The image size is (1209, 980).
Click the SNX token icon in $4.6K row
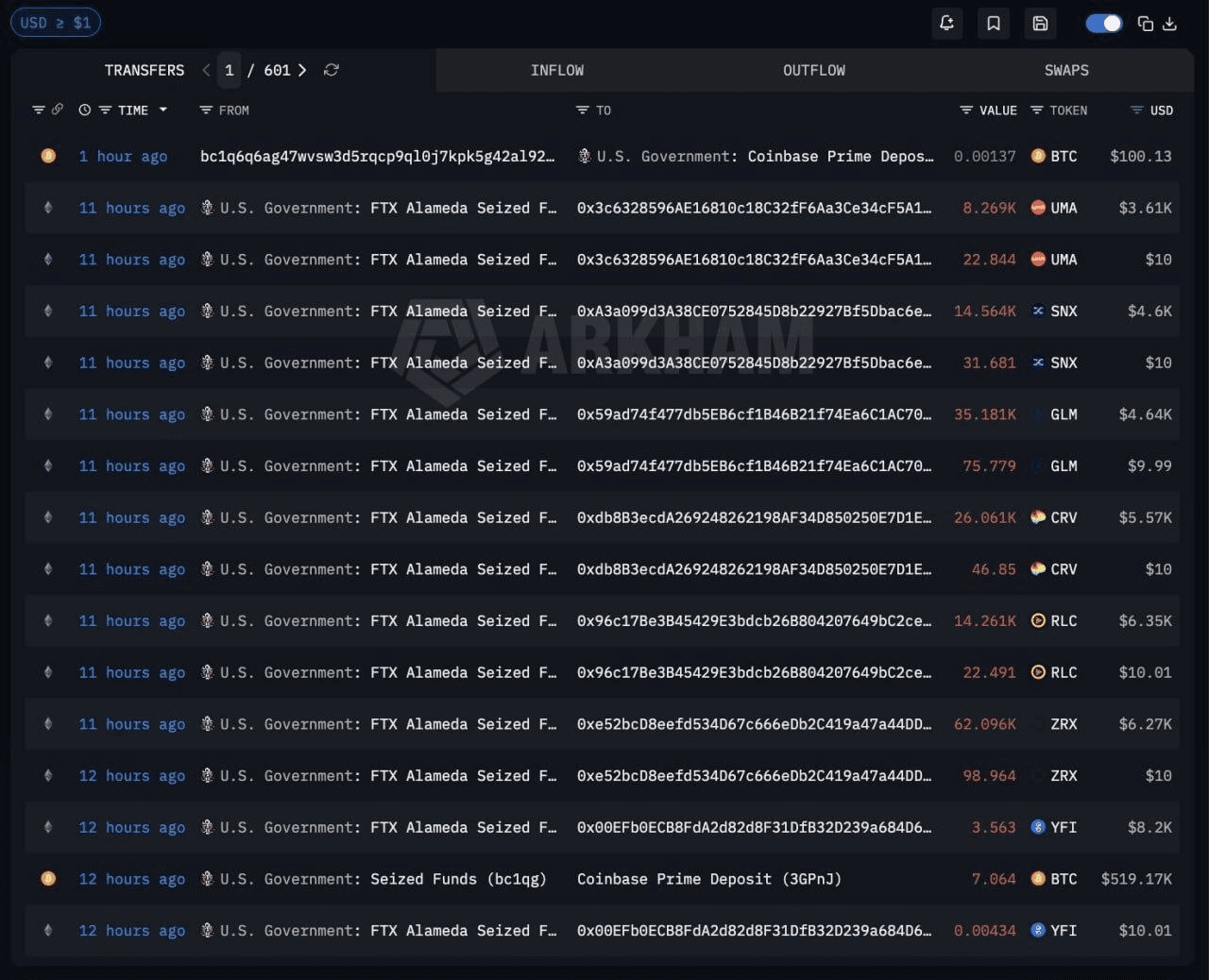point(1038,311)
